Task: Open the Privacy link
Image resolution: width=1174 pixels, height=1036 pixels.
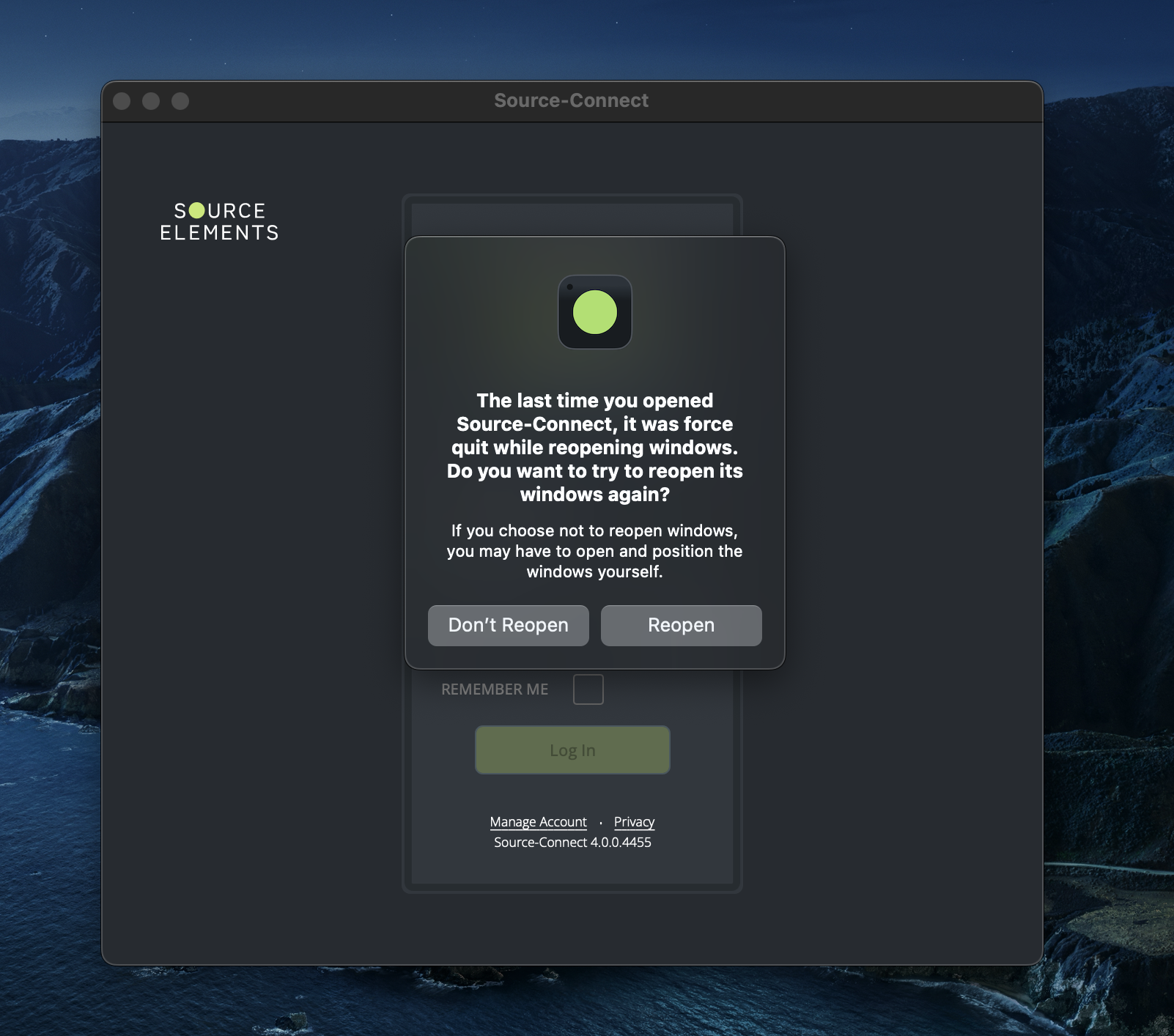Action: click(634, 822)
